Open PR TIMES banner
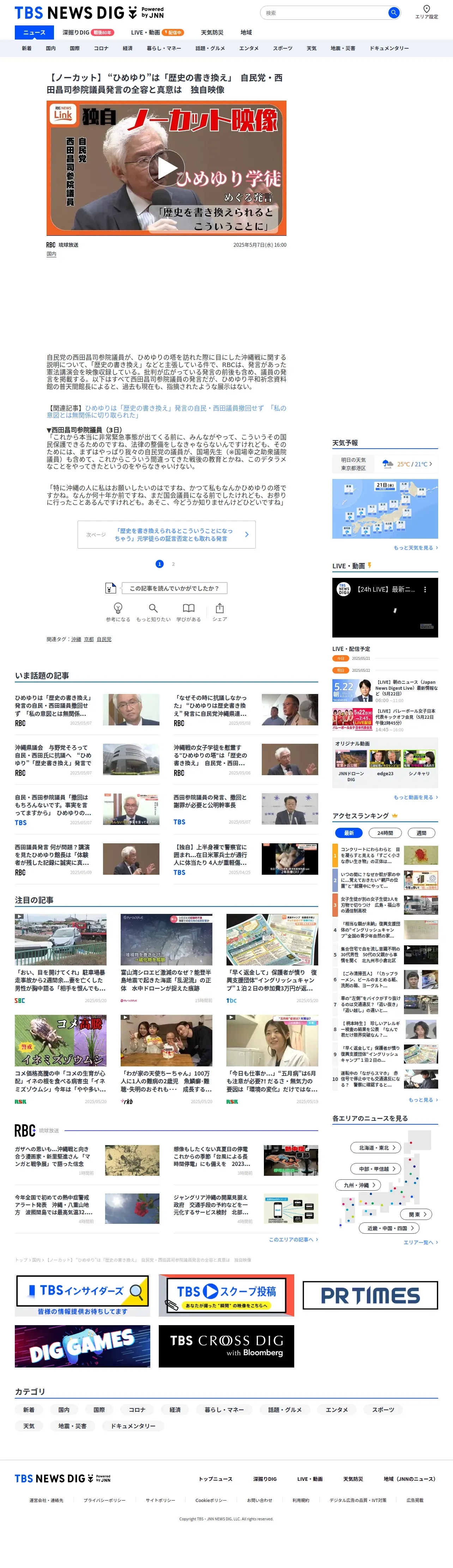This screenshot has height=1568, width=453. [370, 1295]
